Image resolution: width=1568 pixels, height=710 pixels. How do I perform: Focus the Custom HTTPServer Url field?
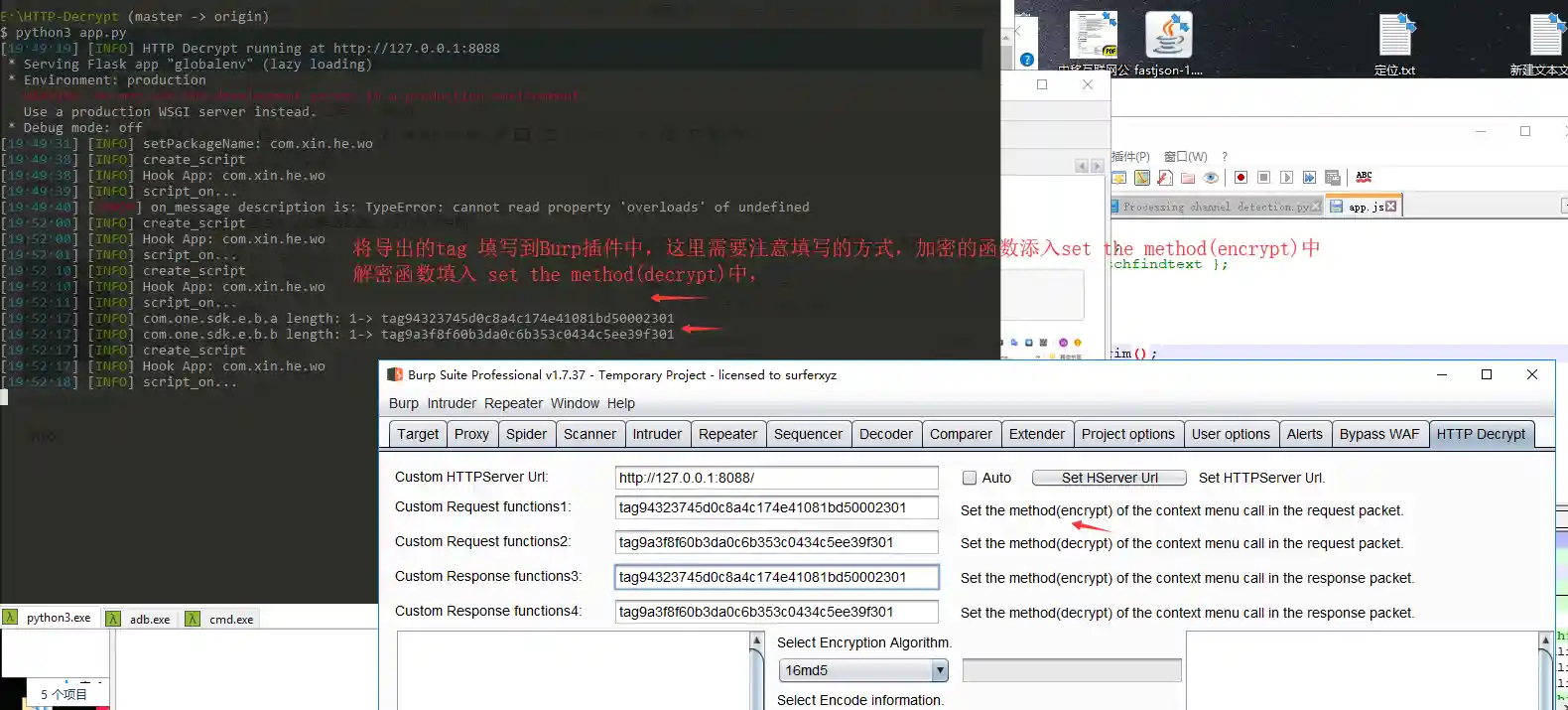(x=776, y=478)
